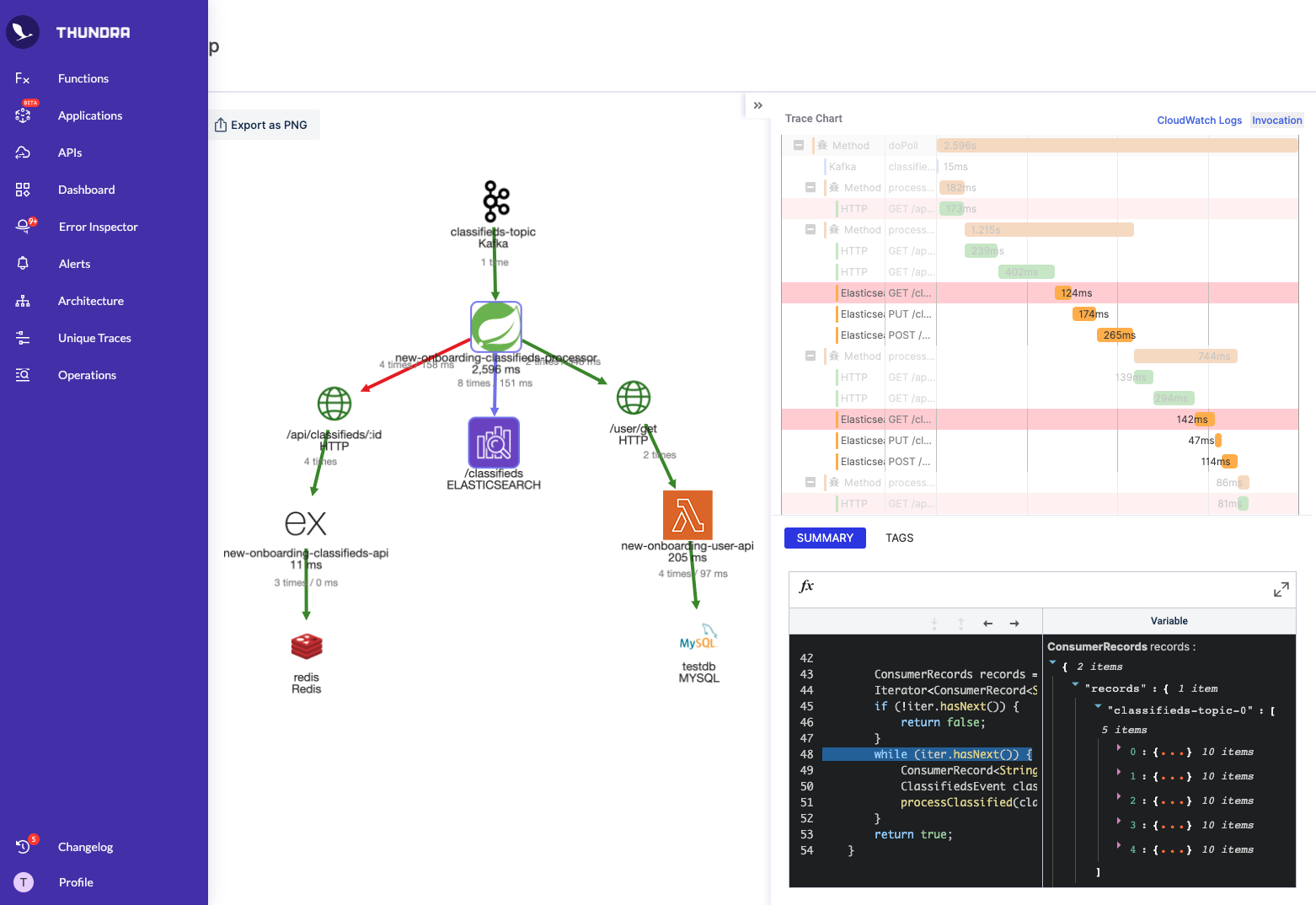
Task: Collapse the doPoll Method row
Action: 798,145
